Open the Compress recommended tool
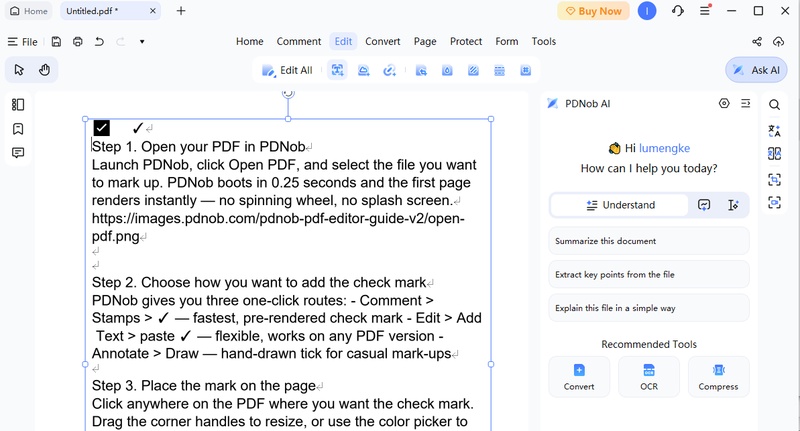 tap(718, 377)
